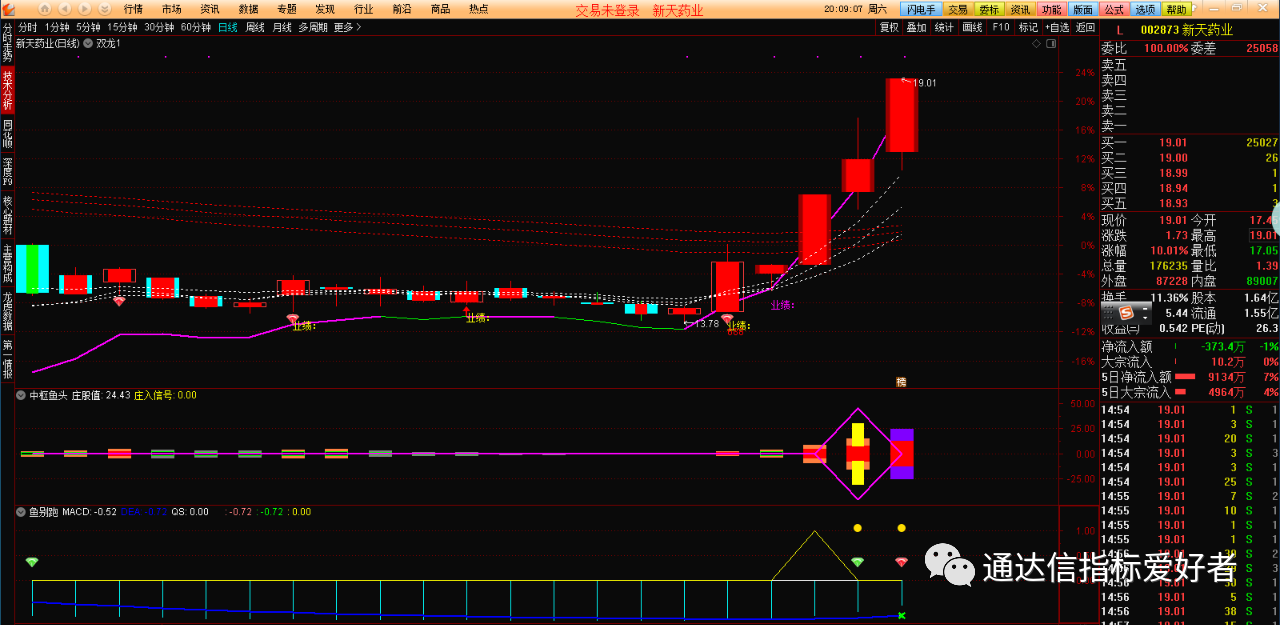Click the 选项 button
This screenshot has height=625, width=1280.
(x=1145, y=9)
